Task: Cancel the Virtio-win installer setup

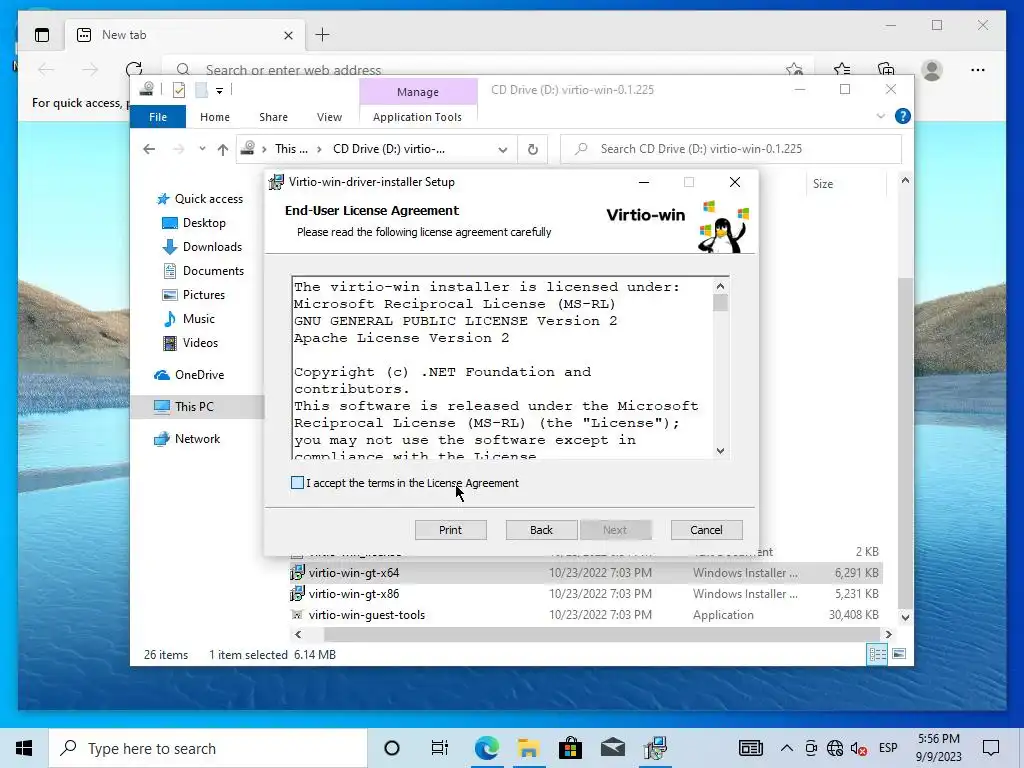Action: (x=707, y=530)
